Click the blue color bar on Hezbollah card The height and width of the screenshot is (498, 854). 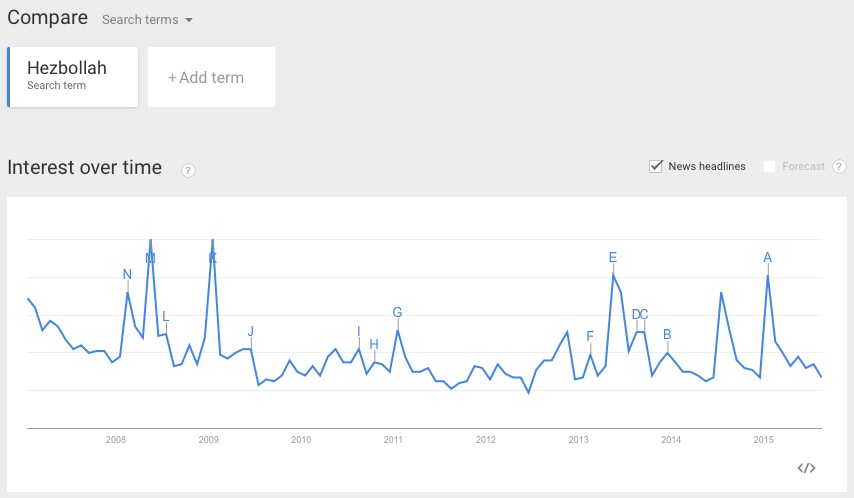[x=9, y=77]
